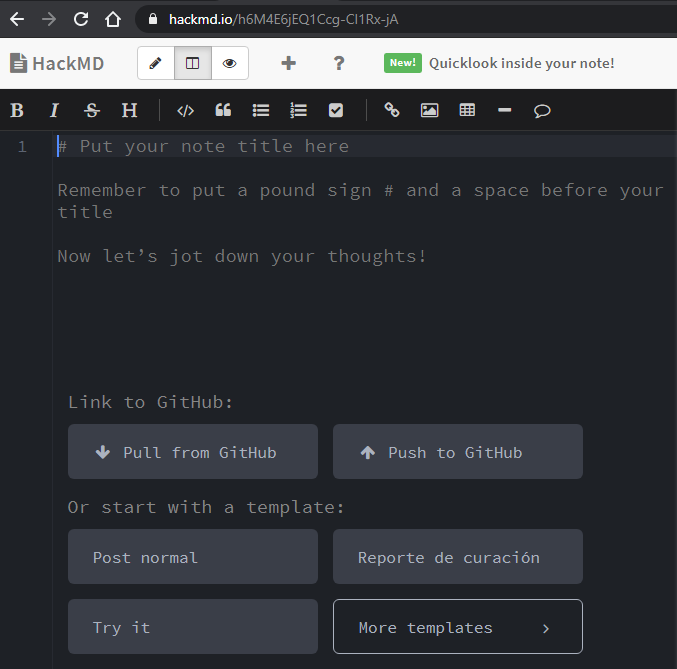
Task: Open 'Quicklook inside your note!' announcement
Action: click(x=522, y=63)
